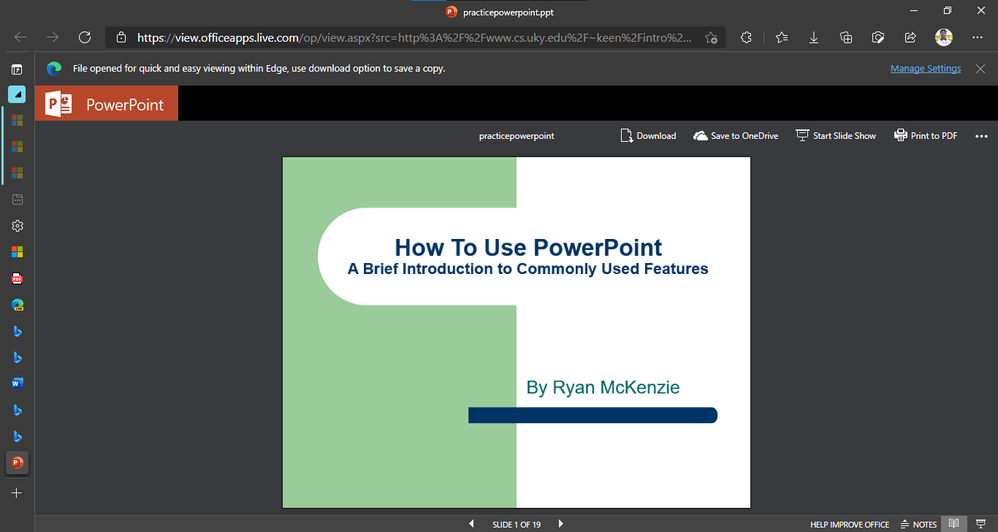Image resolution: width=998 pixels, height=532 pixels.
Task: Toggle the Notes pane
Action: [918, 524]
